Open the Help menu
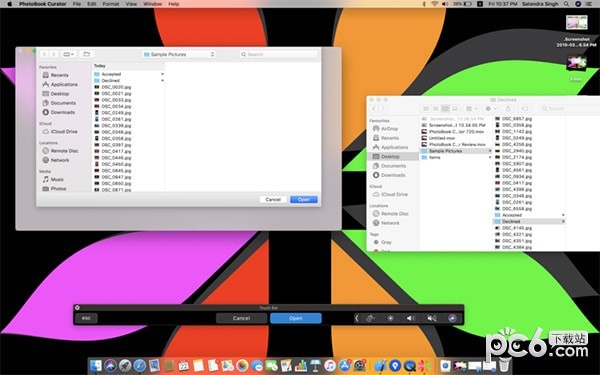The image size is (600, 375). point(174,4)
